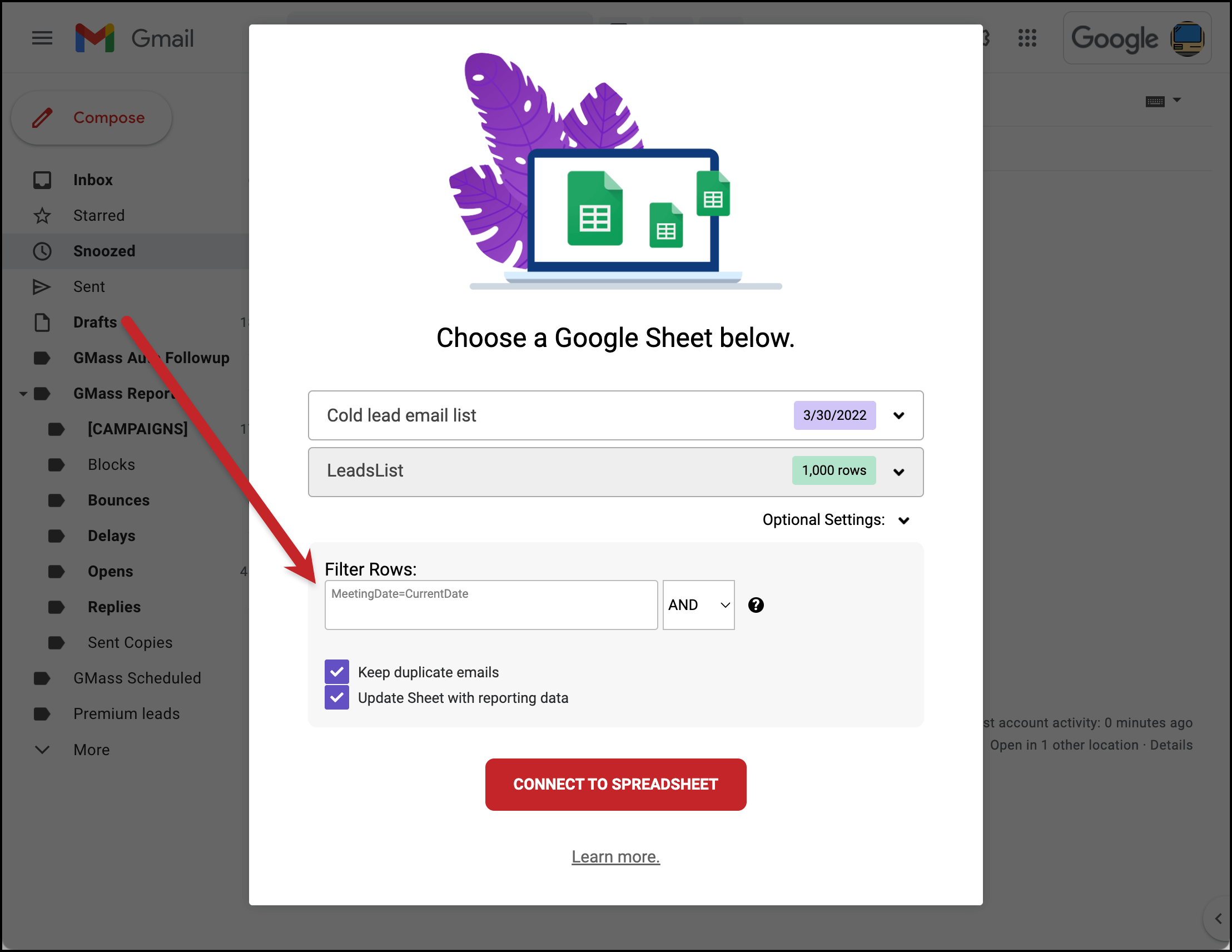
Task: Click the Sent paper-plane icon
Action: pyautogui.click(x=42, y=287)
